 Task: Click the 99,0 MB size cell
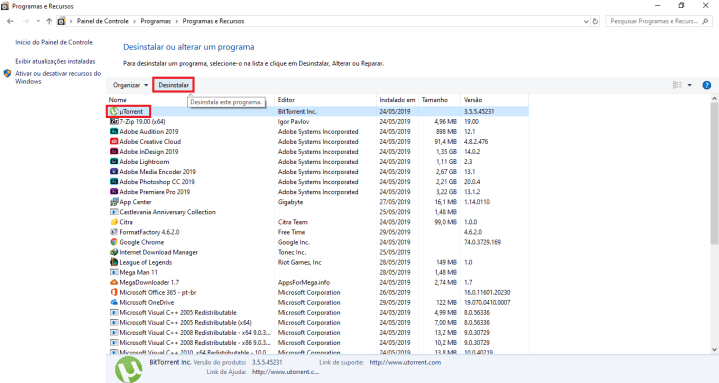click(x=445, y=222)
